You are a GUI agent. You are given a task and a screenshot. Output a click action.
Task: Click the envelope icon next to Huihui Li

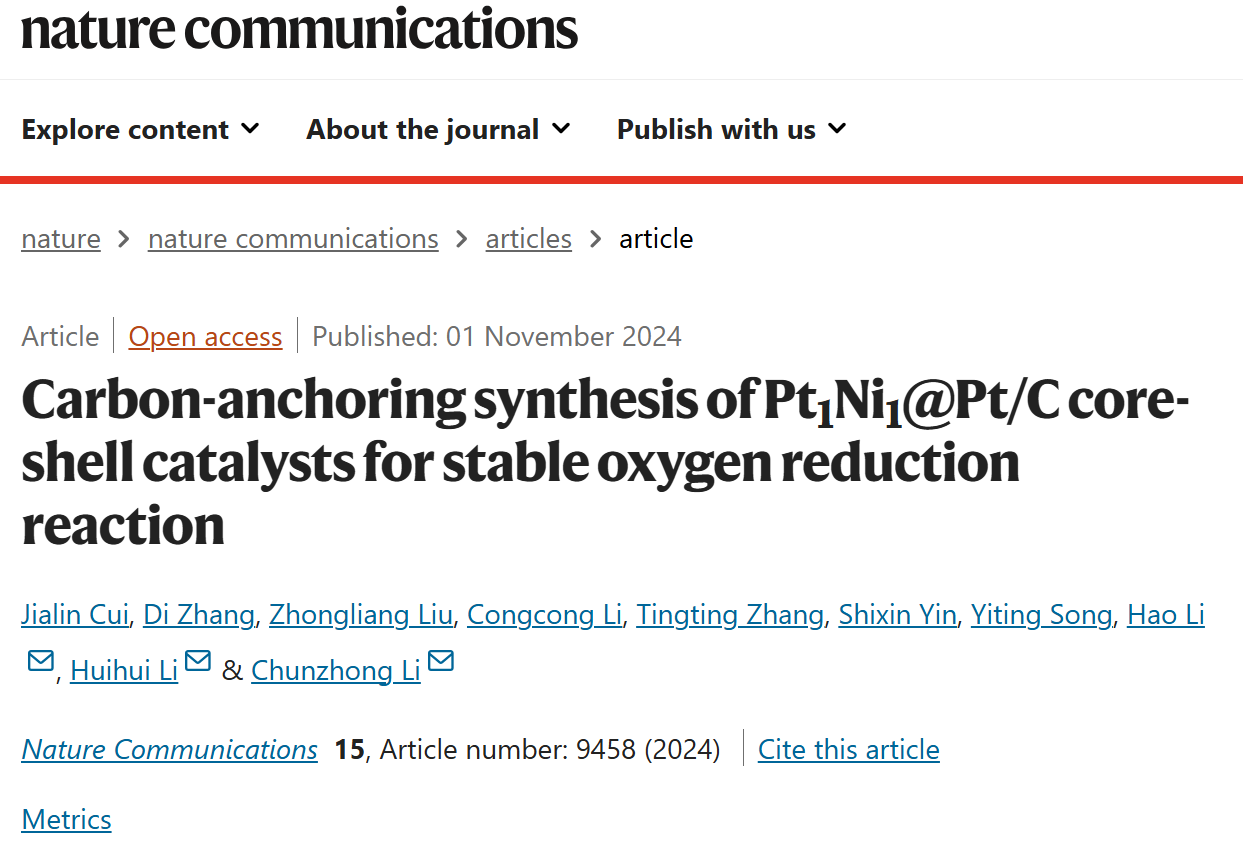coord(198,661)
